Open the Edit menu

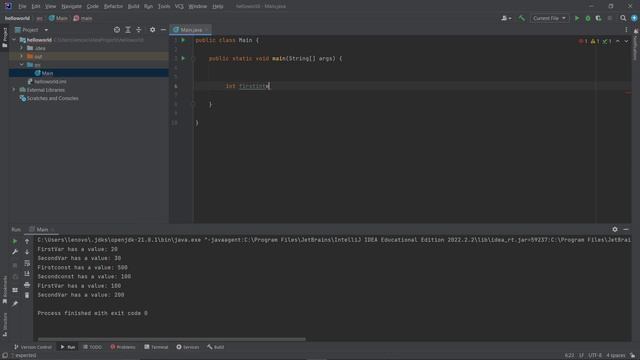(x=36, y=7)
